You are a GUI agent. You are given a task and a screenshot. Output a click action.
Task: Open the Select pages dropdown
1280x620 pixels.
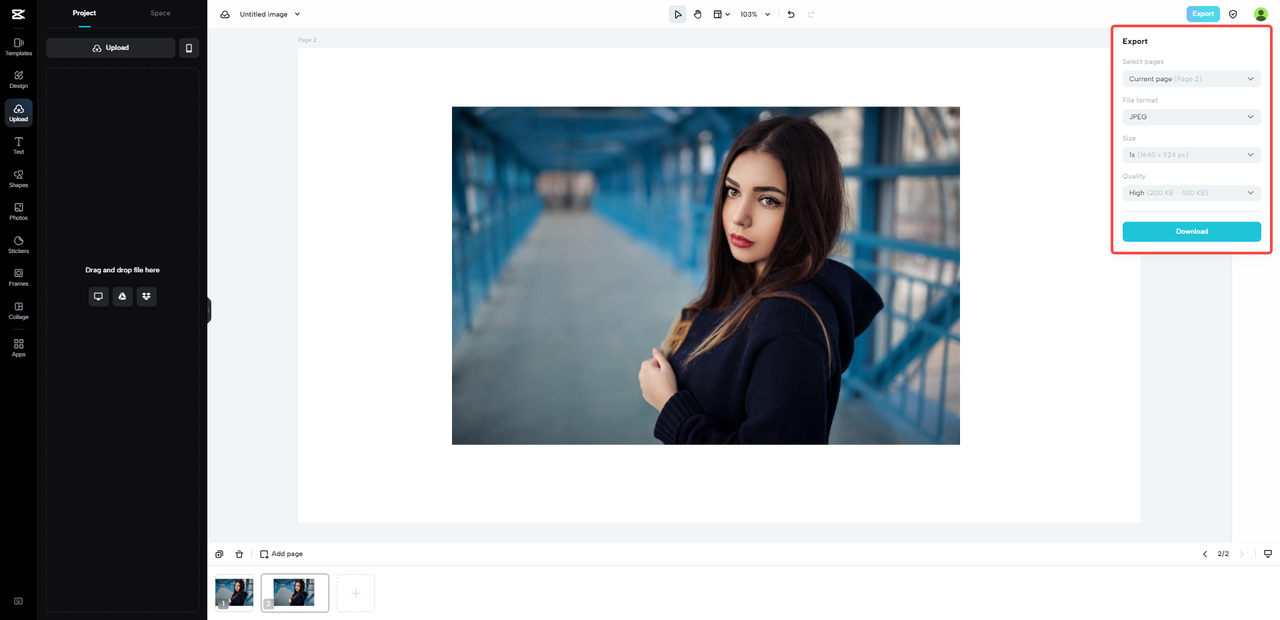[1191, 79]
